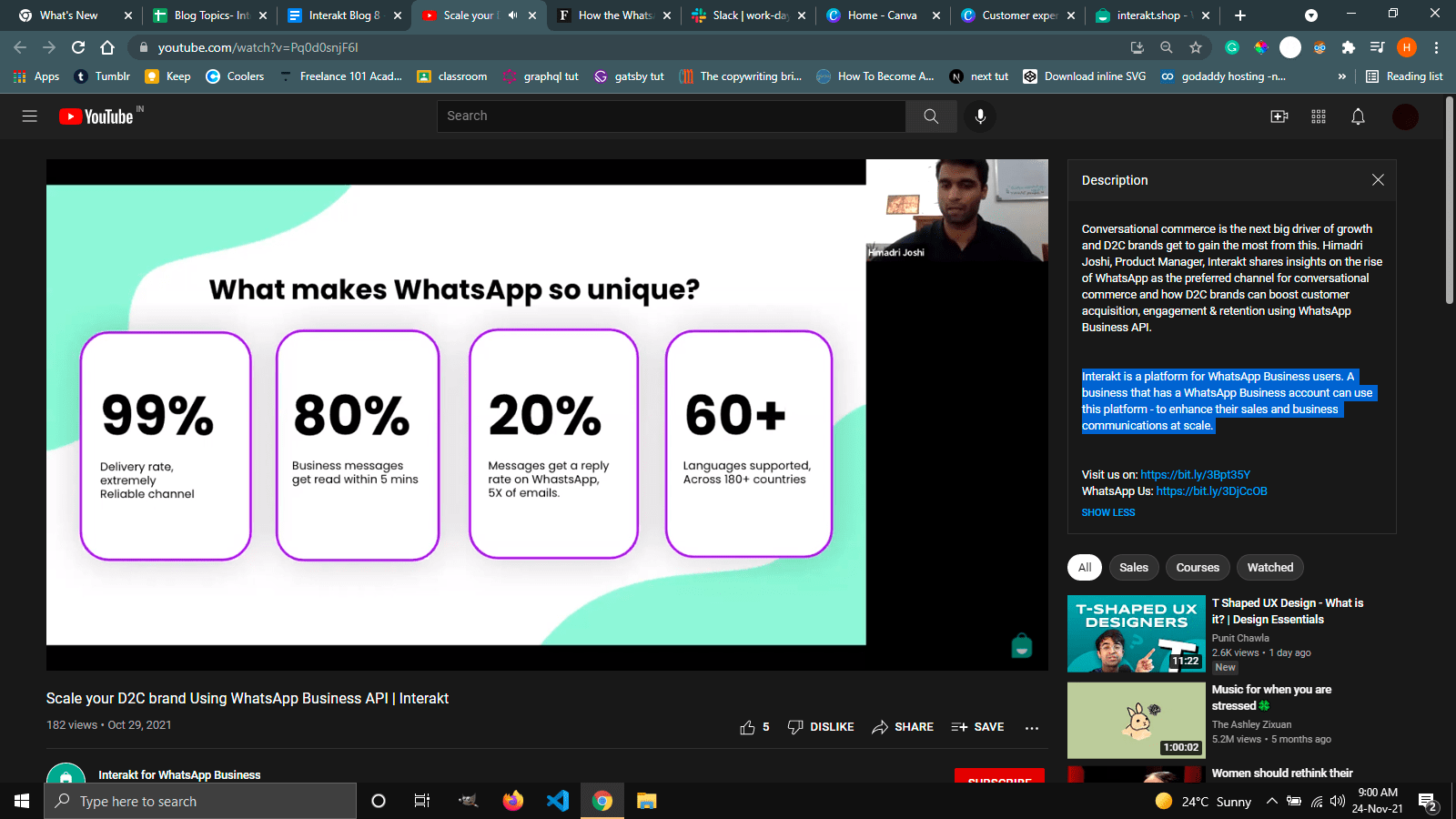
Task: Open the Chrome extensions puzzle icon
Action: coord(1349,47)
